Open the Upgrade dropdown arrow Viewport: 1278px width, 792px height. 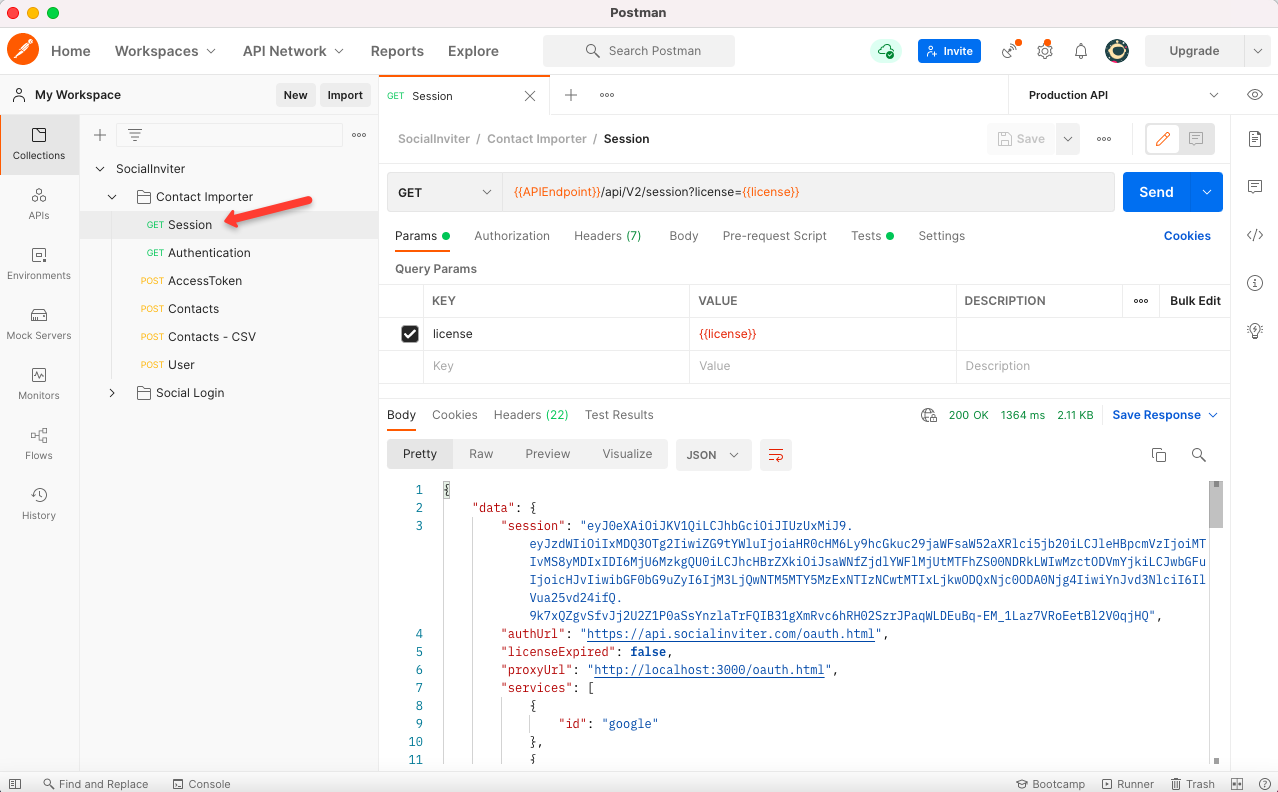tap(1257, 51)
